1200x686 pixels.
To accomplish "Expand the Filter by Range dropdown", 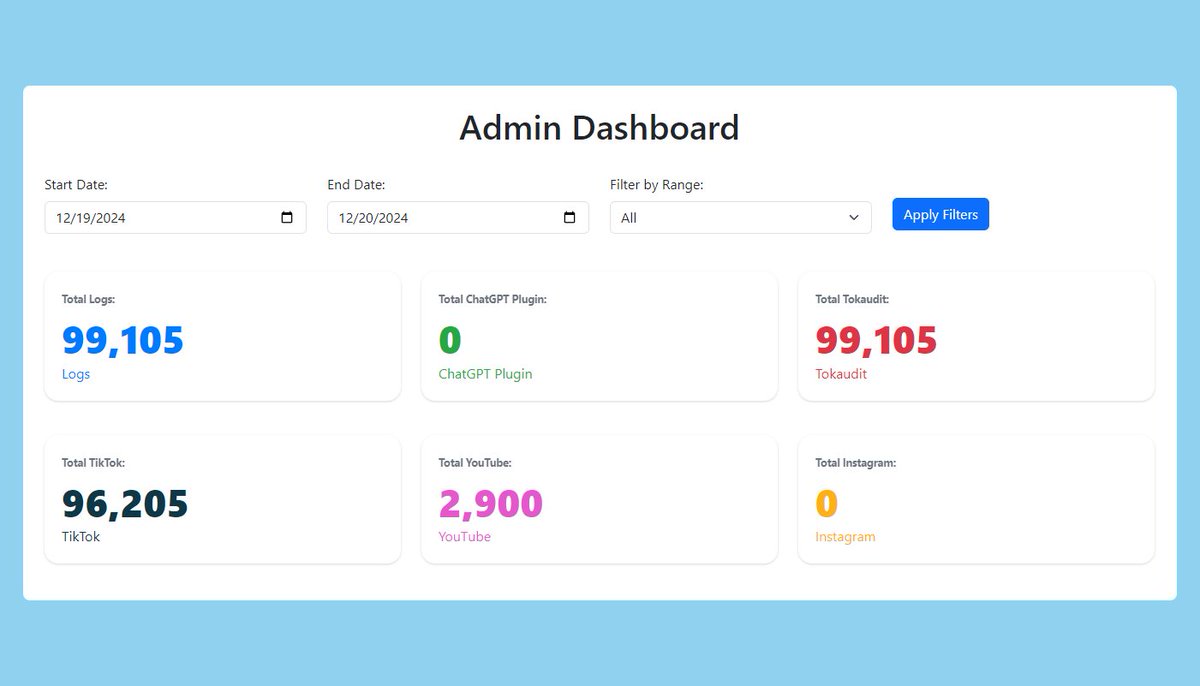I will click(740, 217).
